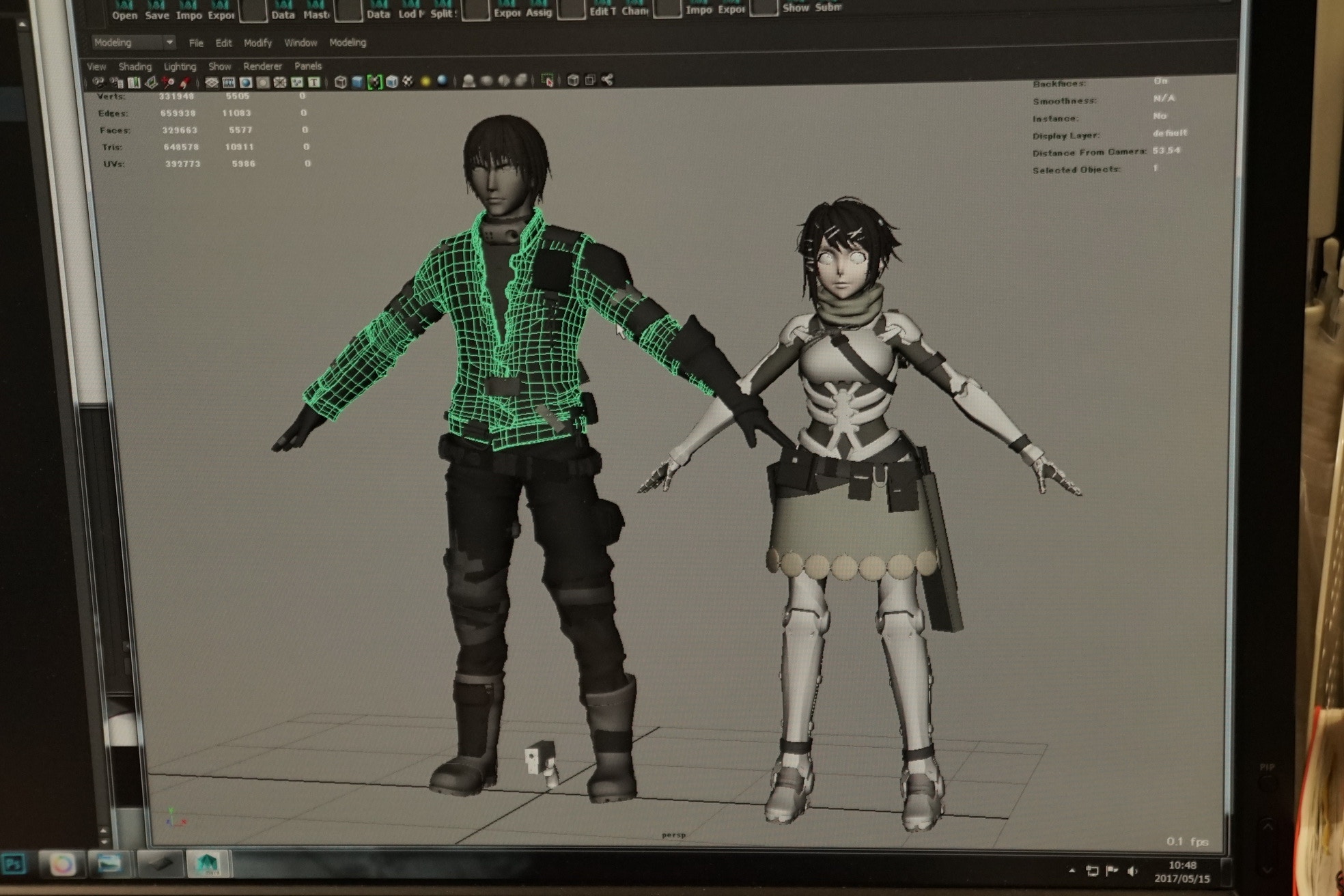Image resolution: width=1344 pixels, height=896 pixels.
Task: Click the Display Layer label
Action: click(1066, 135)
